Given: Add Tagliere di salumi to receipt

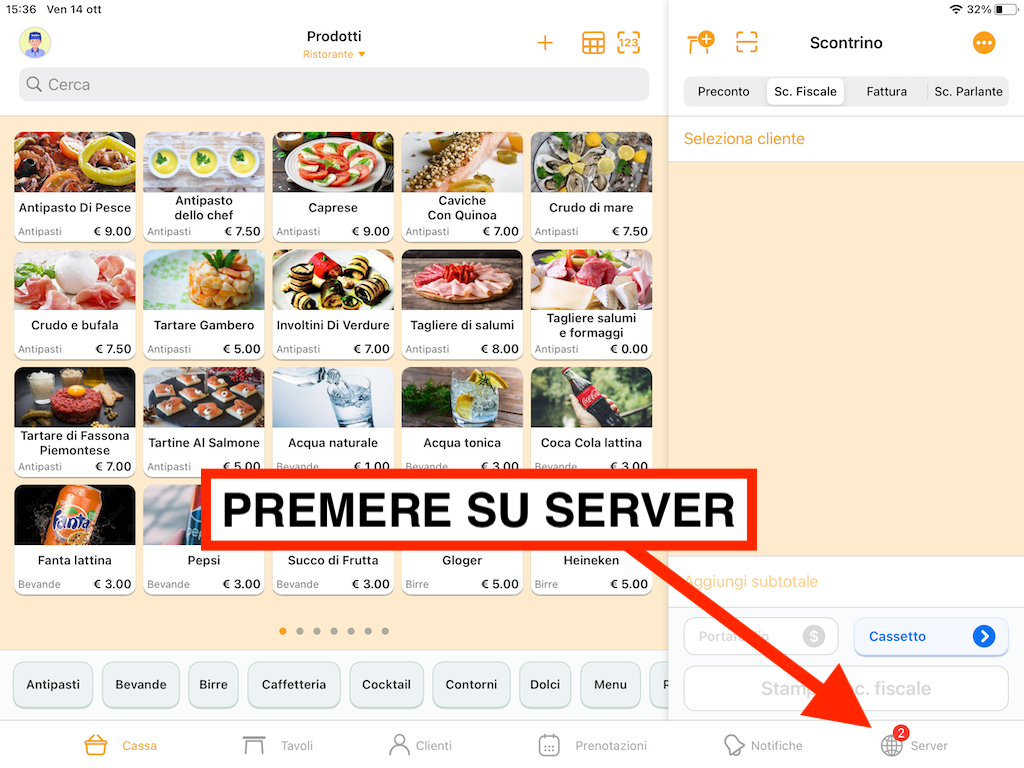Looking at the screenshot, I should tap(462, 304).
